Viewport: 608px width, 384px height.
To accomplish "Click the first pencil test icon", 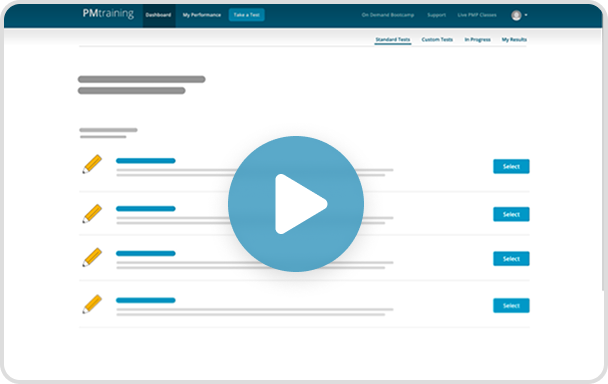I will (92, 164).
